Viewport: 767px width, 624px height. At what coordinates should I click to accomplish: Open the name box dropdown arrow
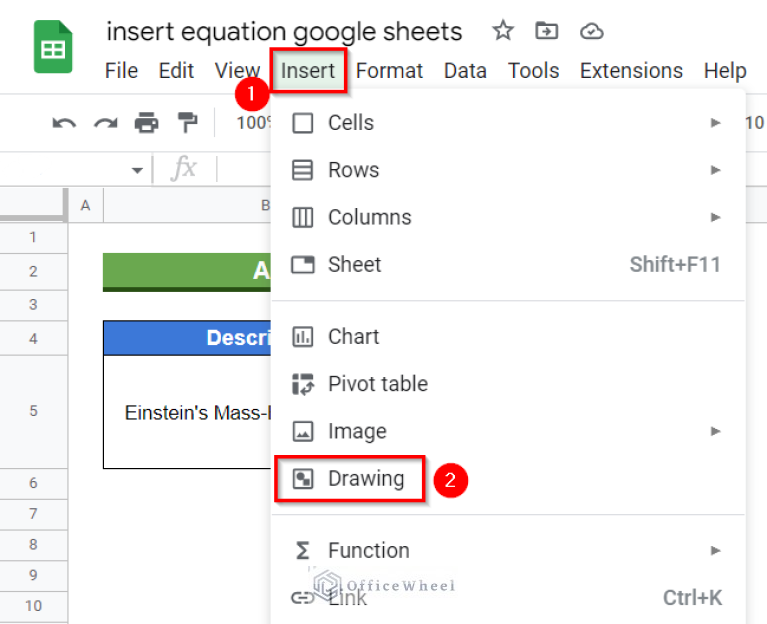click(x=137, y=170)
